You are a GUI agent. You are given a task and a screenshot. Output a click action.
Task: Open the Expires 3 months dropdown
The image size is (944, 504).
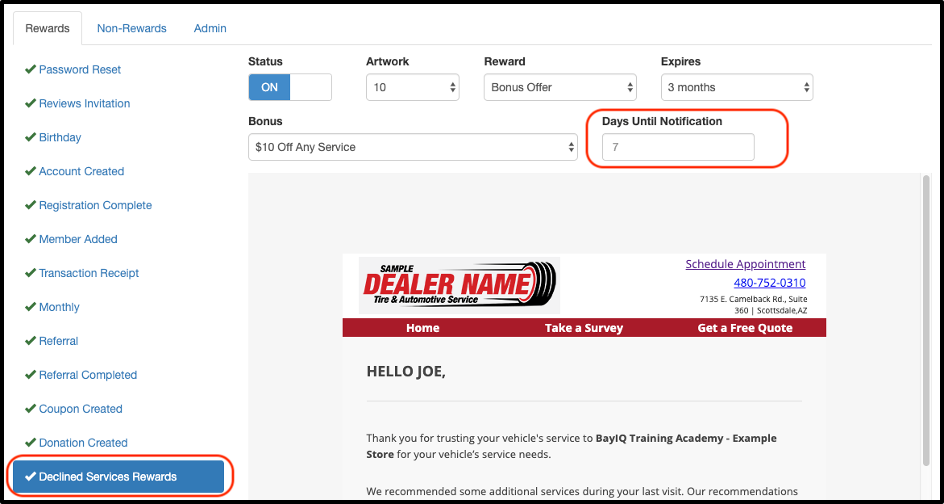tap(736, 87)
